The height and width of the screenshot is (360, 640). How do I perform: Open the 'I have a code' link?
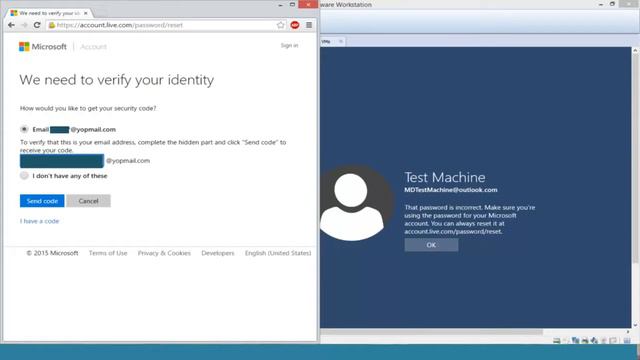tap(40, 221)
